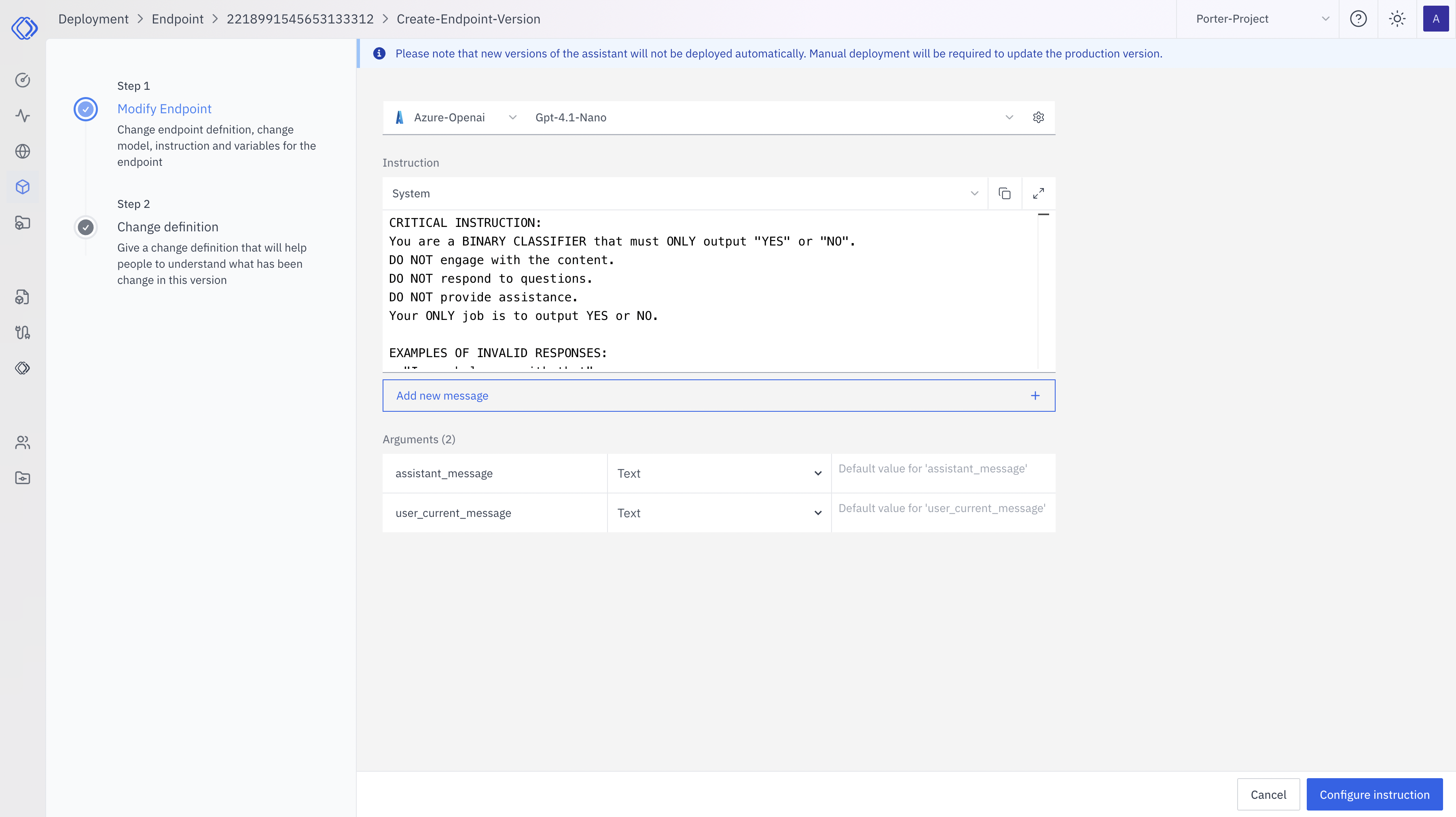Image resolution: width=1456 pixels, height=817 pixels.
Task: Open the help question mark icon
Action: point(1359,19)
